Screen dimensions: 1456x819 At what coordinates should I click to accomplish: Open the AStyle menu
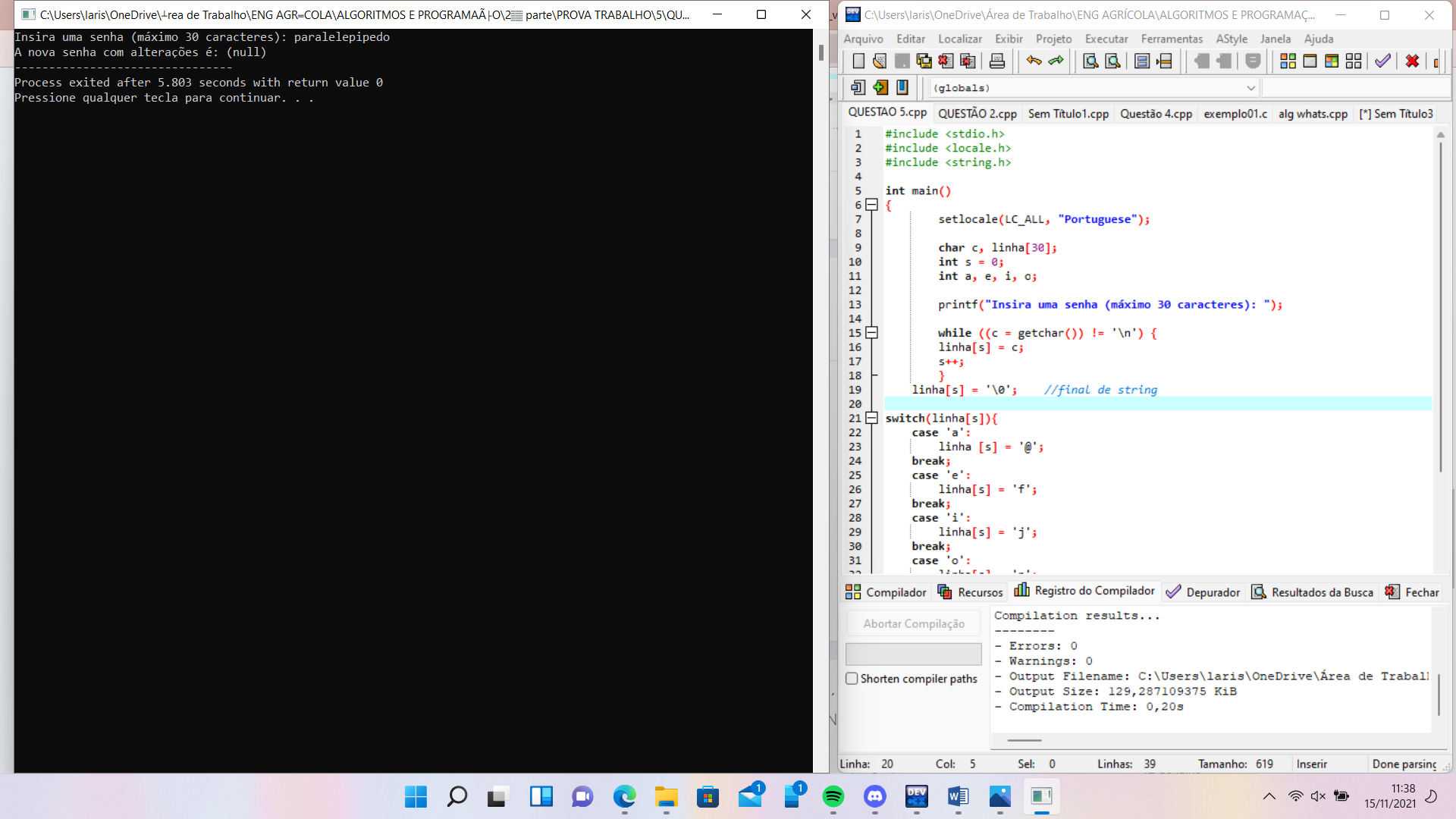(x=1232, y=39)
